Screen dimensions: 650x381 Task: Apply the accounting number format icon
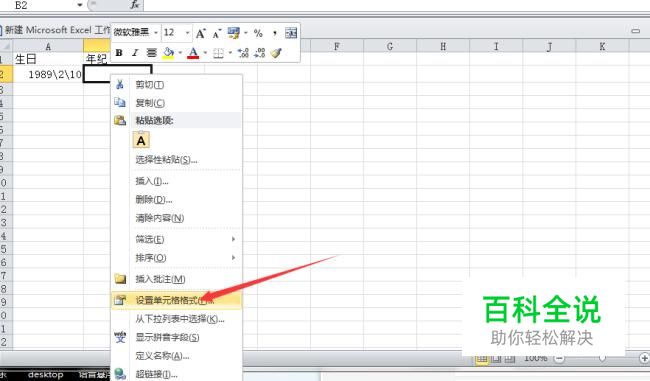pos(233,33)
